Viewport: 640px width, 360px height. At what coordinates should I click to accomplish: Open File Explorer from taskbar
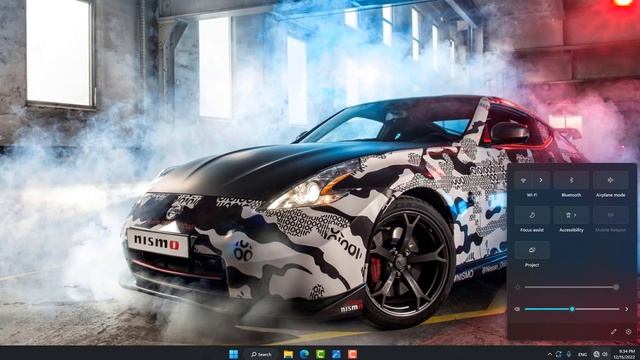pyautogui.click(x=288, y=354)
